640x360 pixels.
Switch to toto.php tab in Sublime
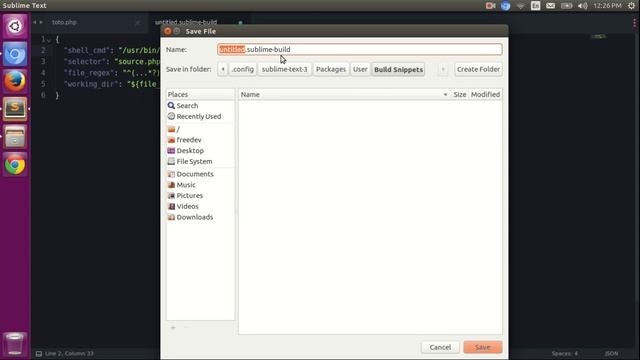pos(64,22)
